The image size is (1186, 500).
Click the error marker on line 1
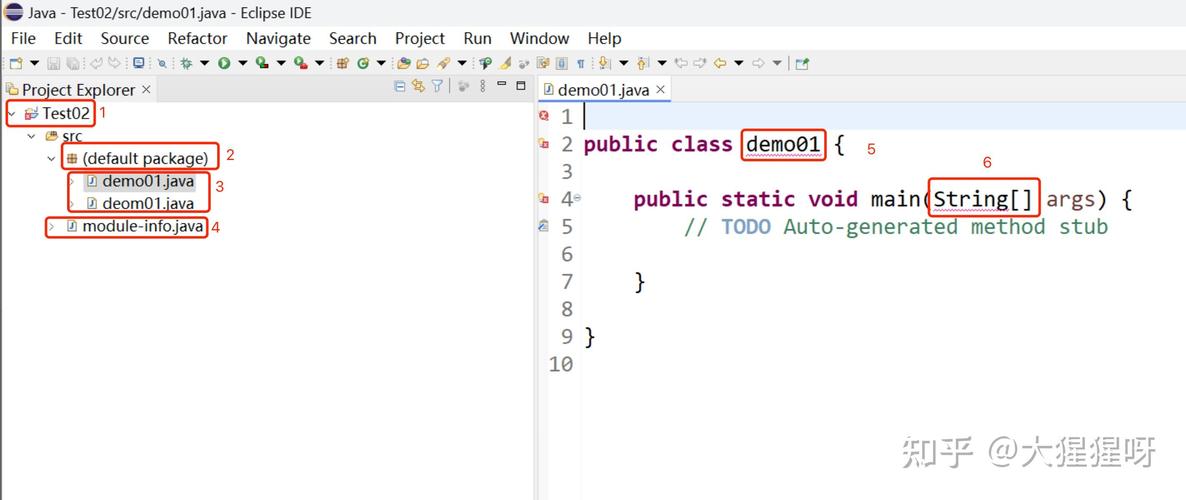coord(544,116)
